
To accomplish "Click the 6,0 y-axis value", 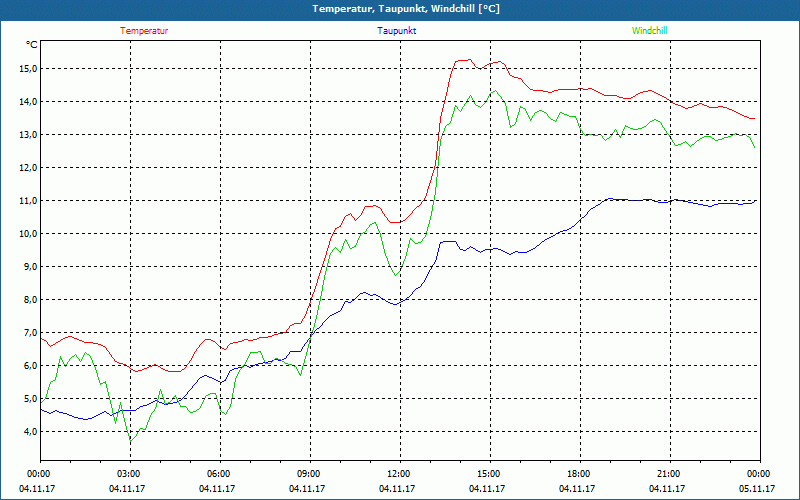I will coord(31,366).
